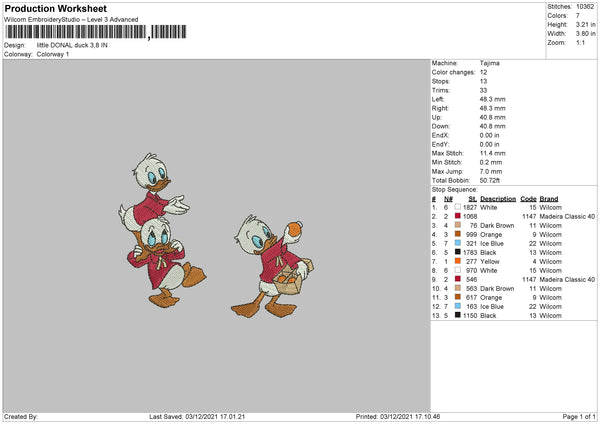Click the 'Left:' measurement label

pyautogui.click(x=438, y=99)
